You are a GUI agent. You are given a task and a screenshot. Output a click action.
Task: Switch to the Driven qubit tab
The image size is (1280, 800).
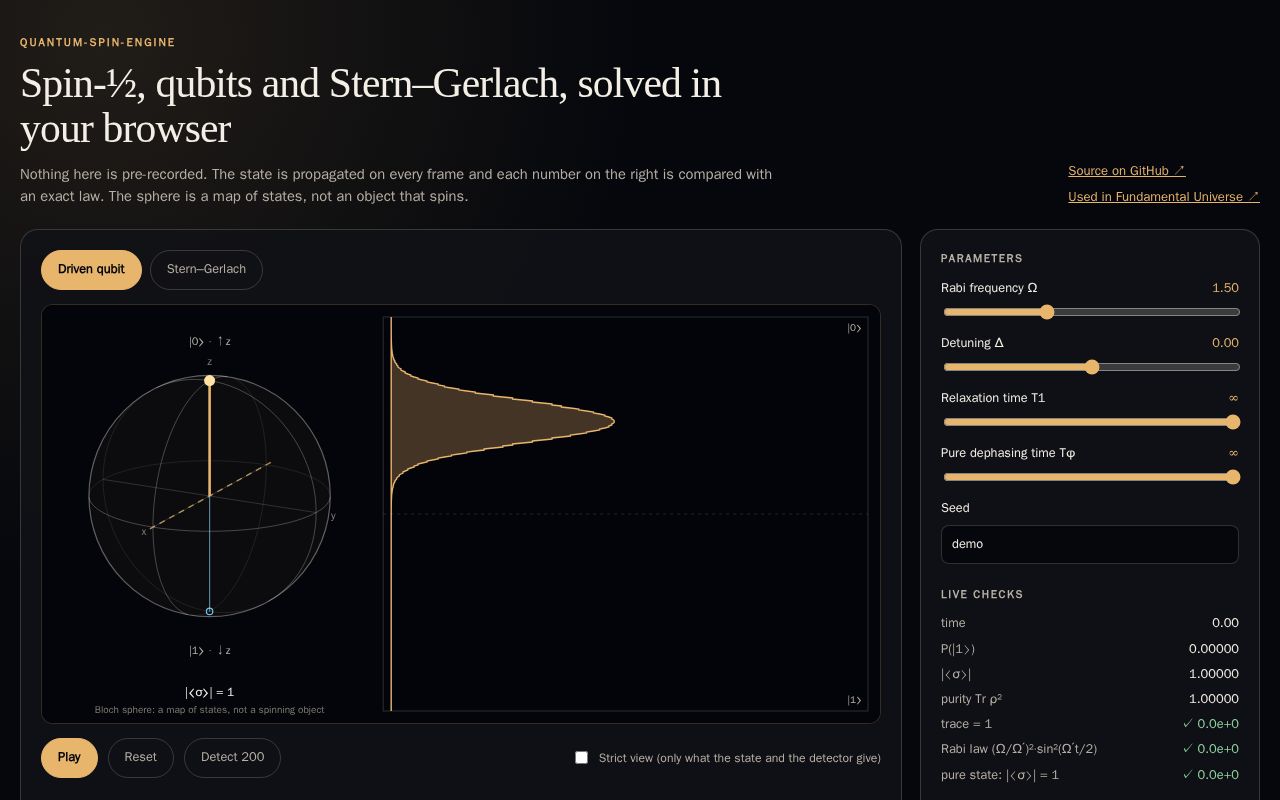click(91, 270)
